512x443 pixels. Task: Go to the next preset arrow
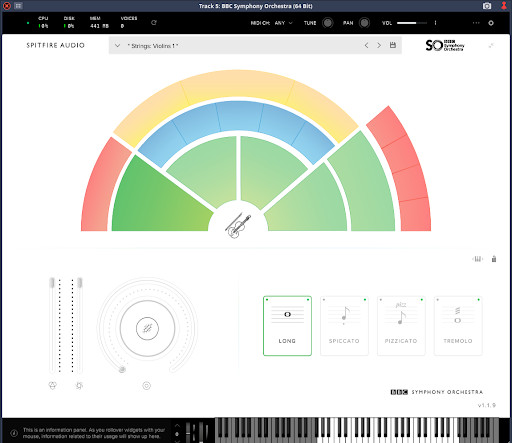pyautogui.click(x=379, y=45)
